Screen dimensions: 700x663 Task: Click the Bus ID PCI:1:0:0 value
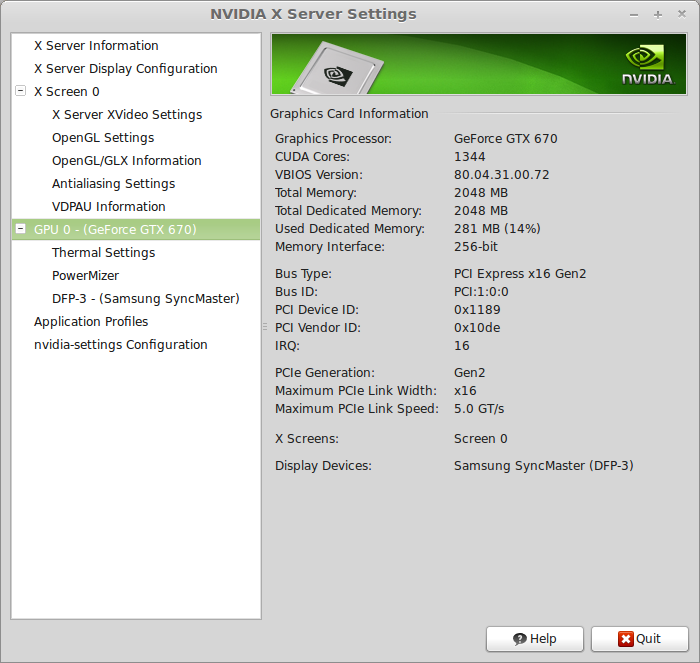pos(481,292)
